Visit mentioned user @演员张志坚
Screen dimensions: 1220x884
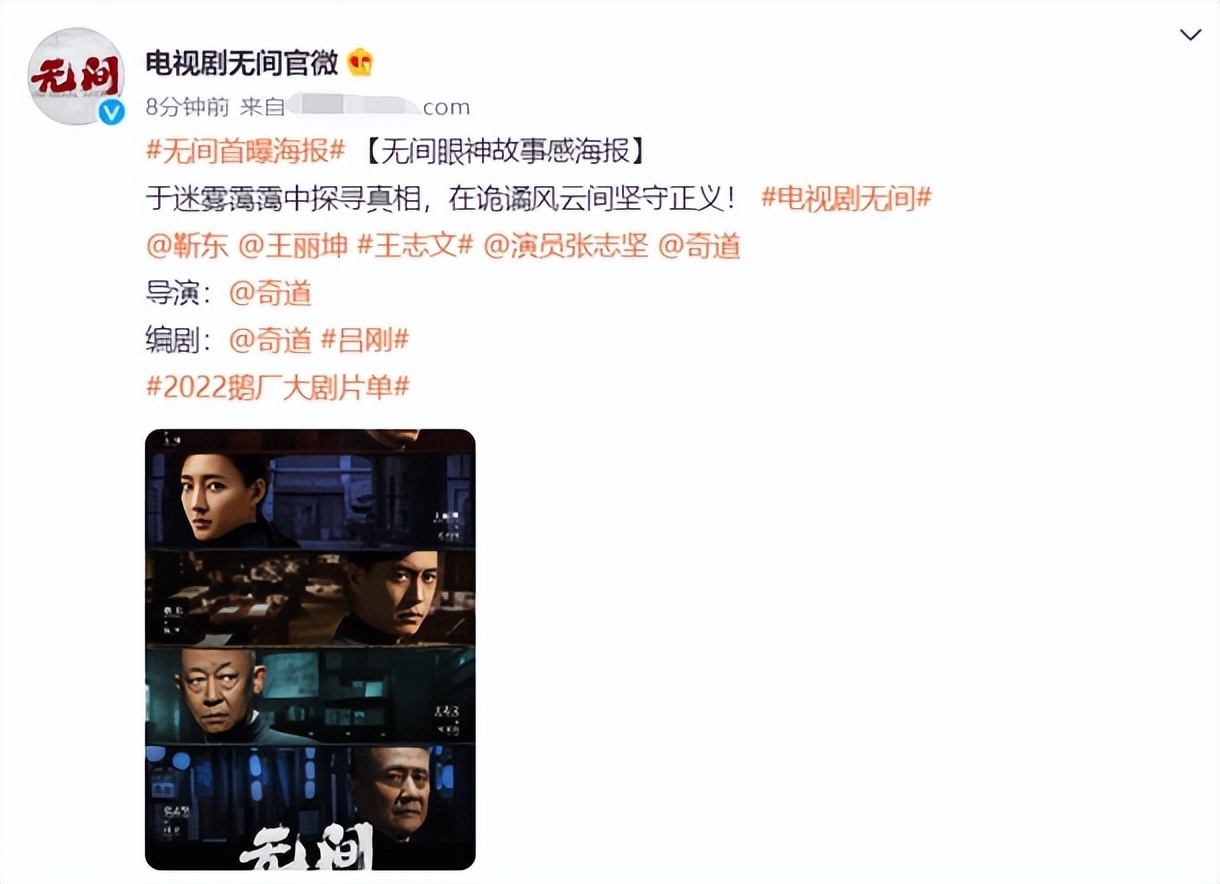(x=566, y=246)
